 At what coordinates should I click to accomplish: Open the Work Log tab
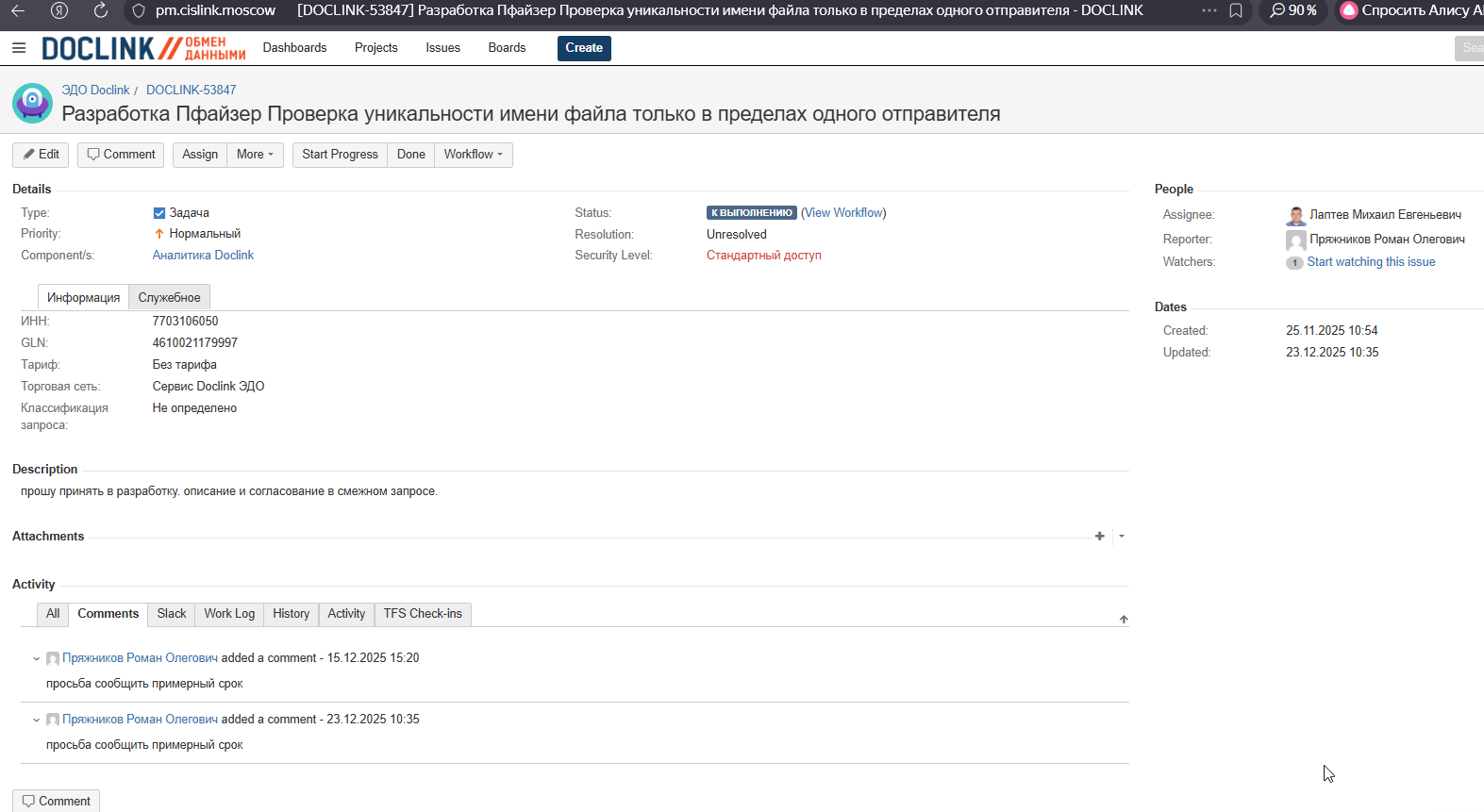click(x=229, y=614)
